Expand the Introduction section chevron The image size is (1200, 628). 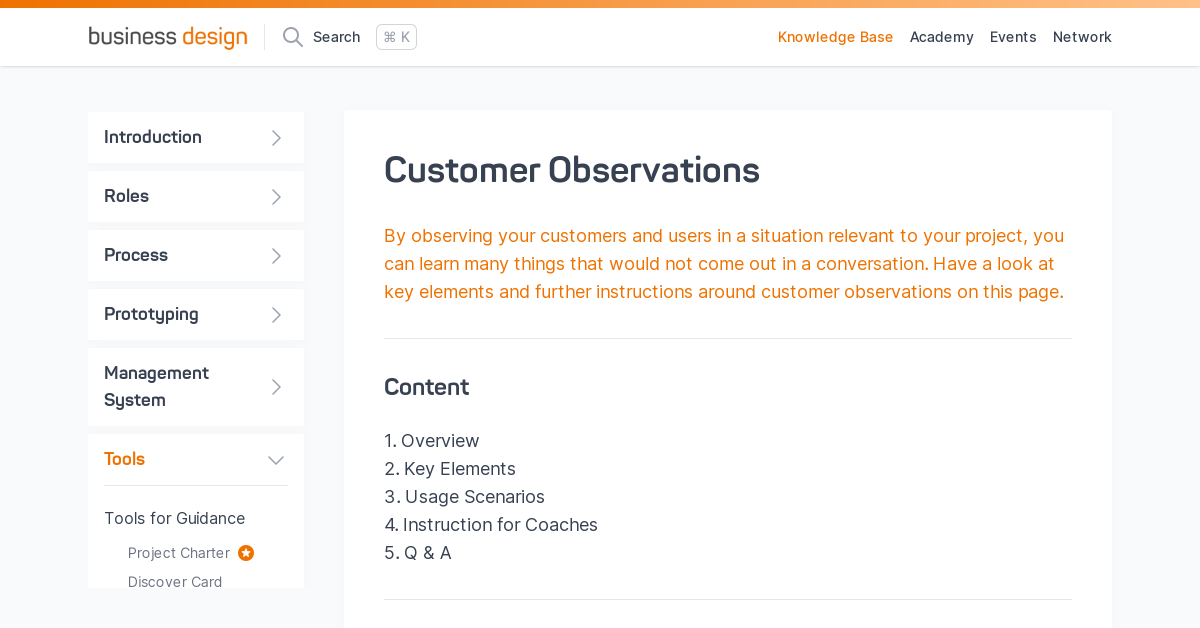coord(277,138)
